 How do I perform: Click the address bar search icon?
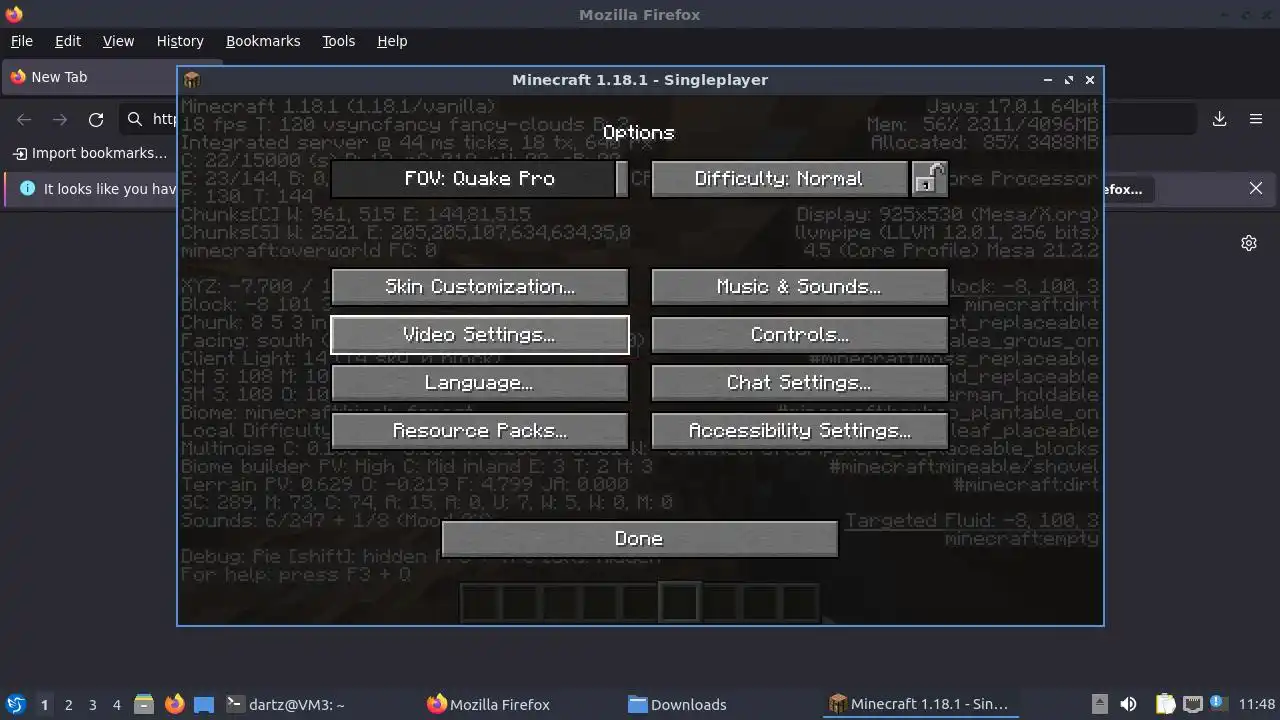135,120
